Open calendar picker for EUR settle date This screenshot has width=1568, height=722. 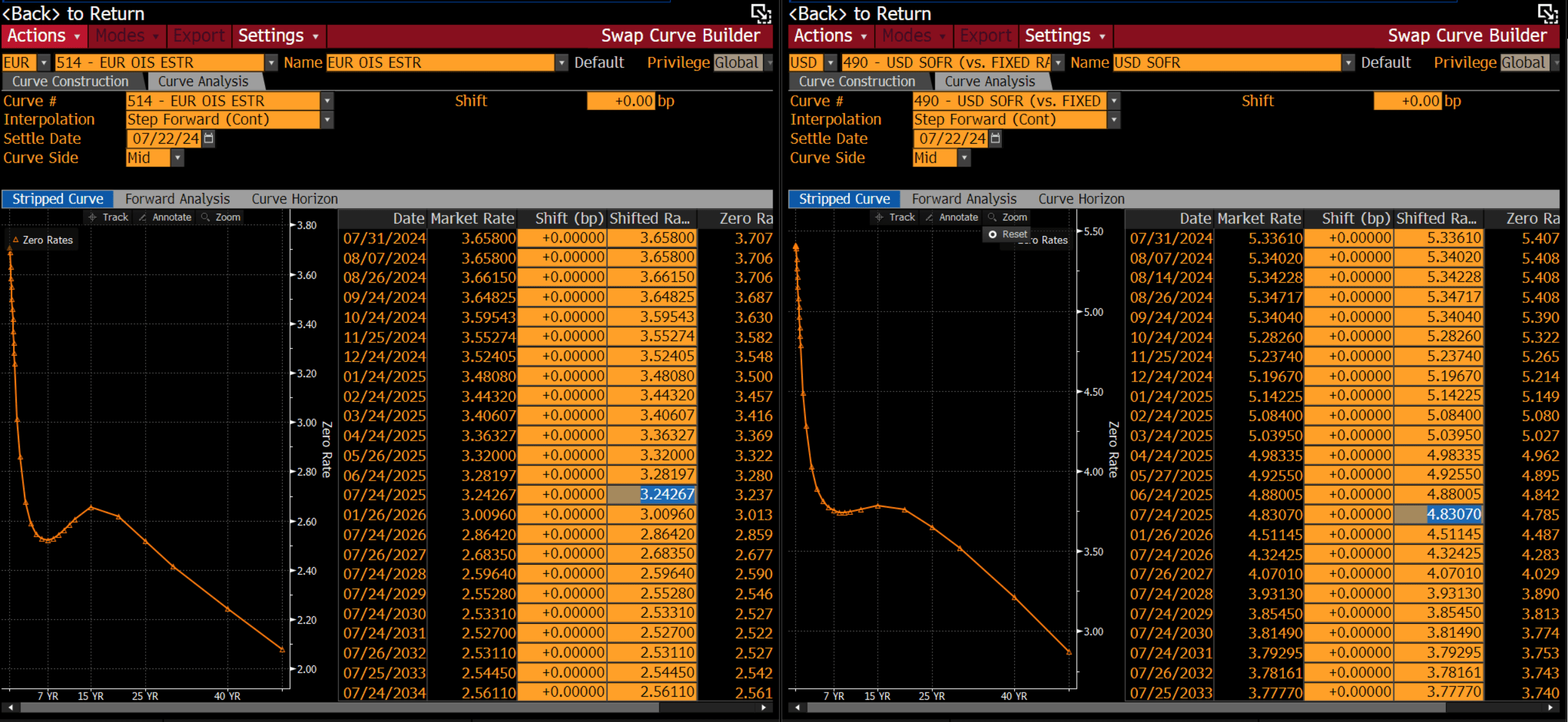tap(209, 138)
